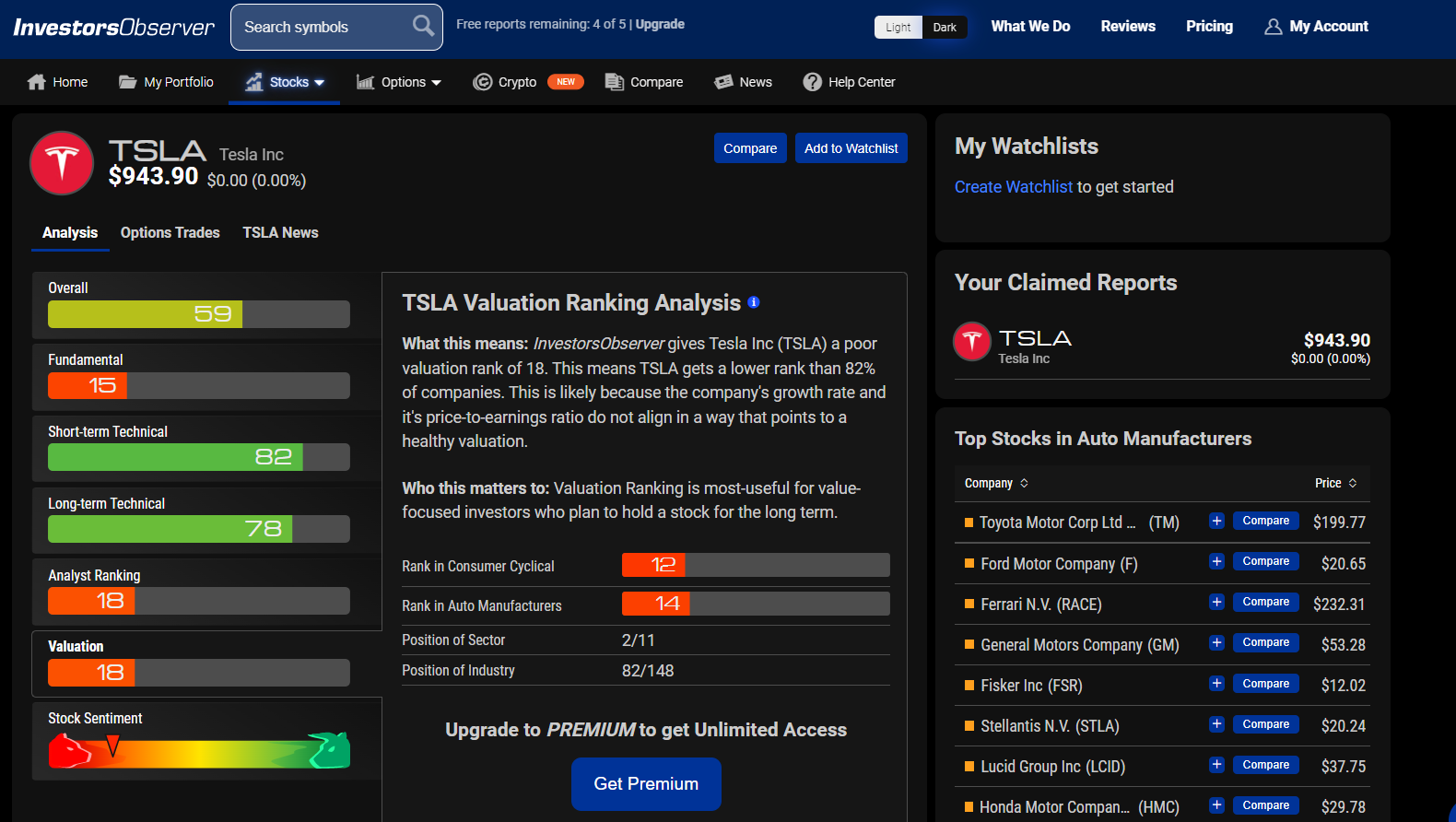Open the Options Trades tab
Screen dimensions: 1456x822
170,232
